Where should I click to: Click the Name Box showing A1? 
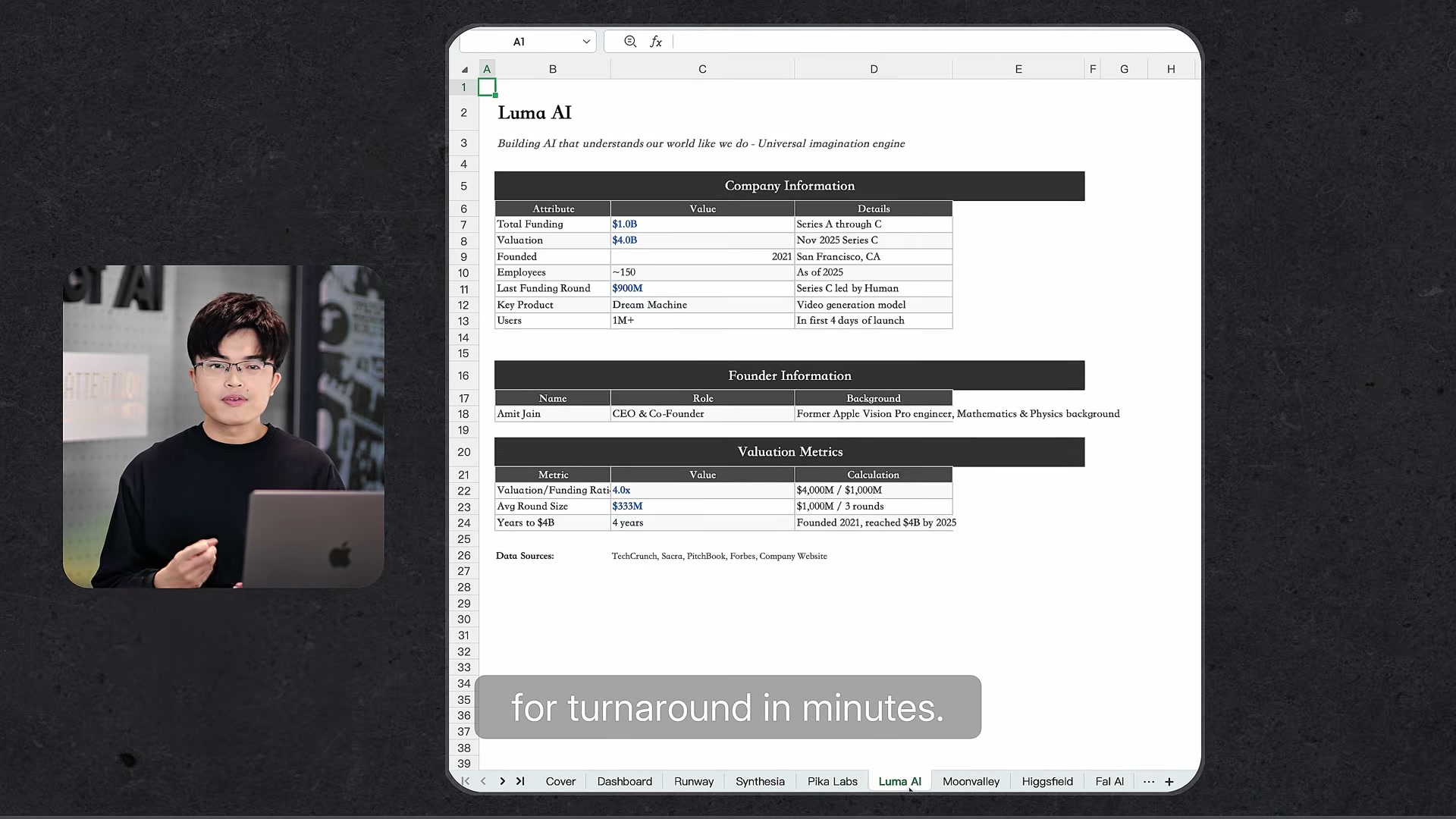tap(527, 42)
